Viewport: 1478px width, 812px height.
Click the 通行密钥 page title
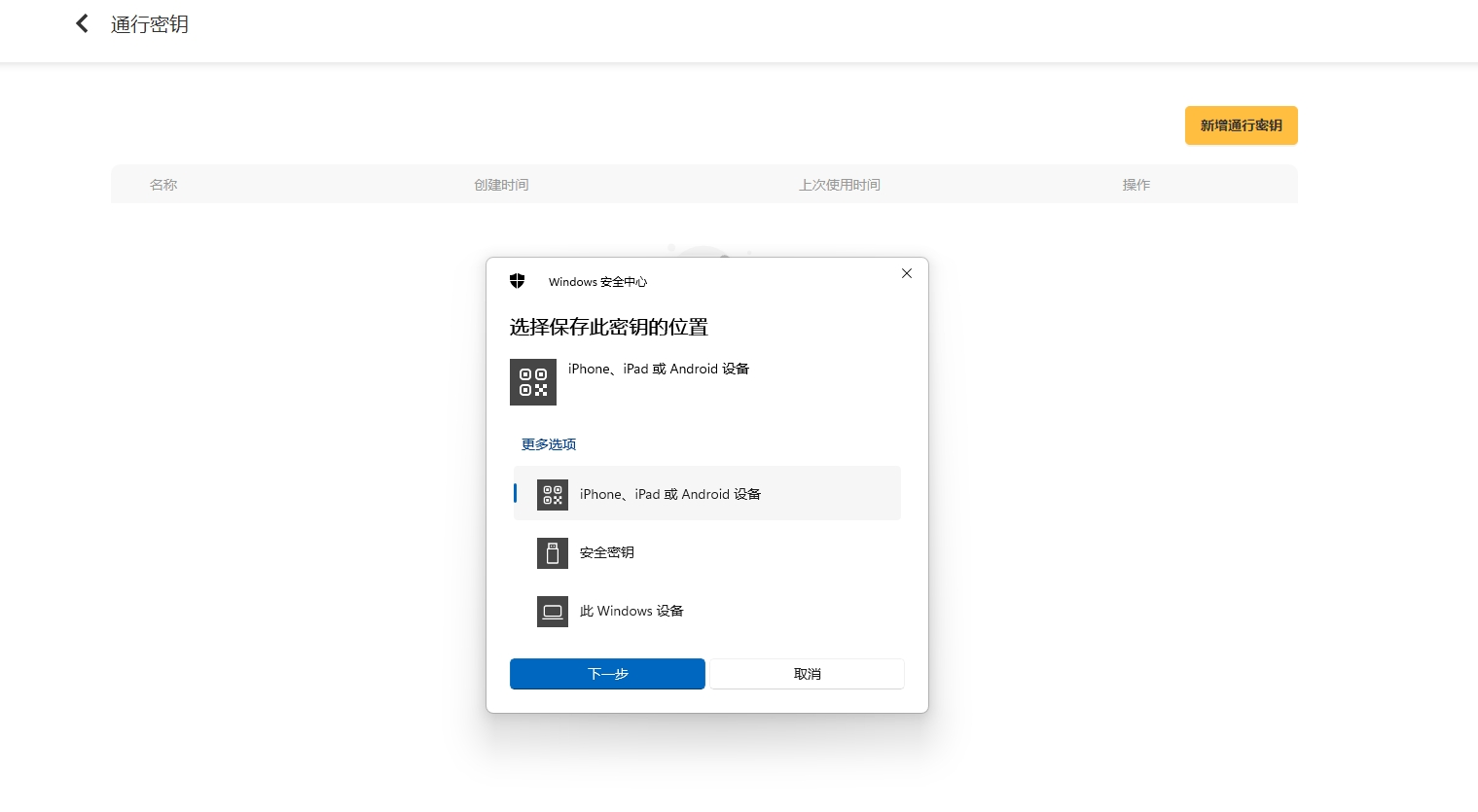150,24
